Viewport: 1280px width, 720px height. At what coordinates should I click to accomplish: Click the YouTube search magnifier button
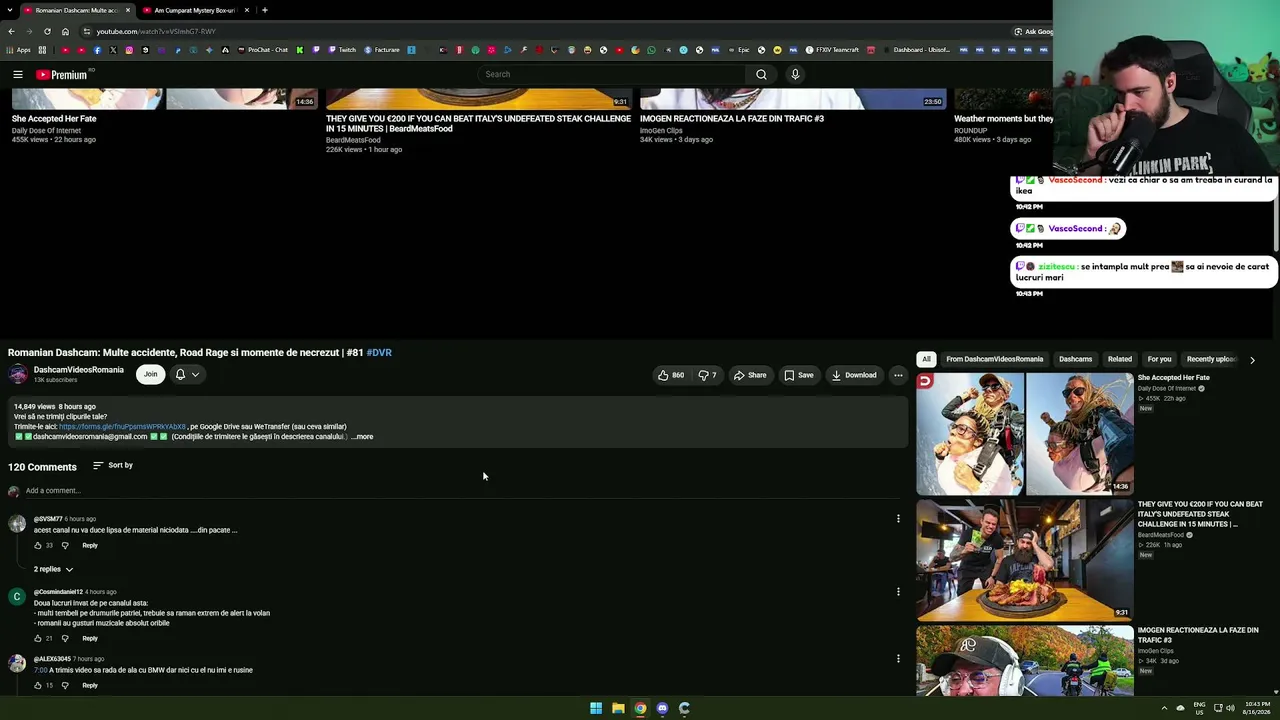click(x=761, y=74)
